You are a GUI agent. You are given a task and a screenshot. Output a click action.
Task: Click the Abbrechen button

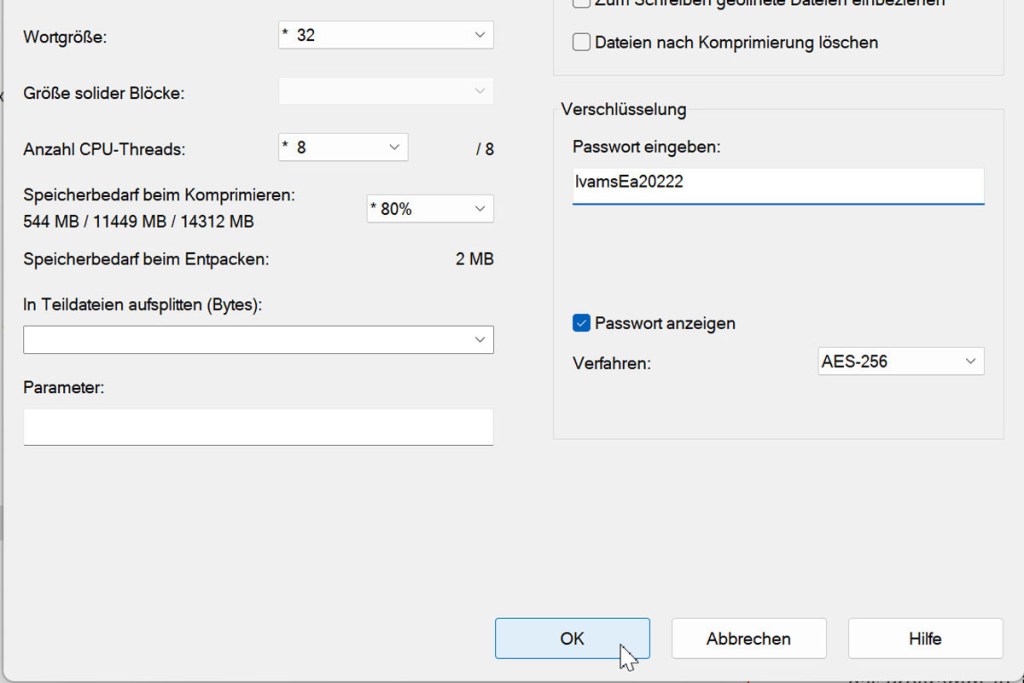coord(749,639)
